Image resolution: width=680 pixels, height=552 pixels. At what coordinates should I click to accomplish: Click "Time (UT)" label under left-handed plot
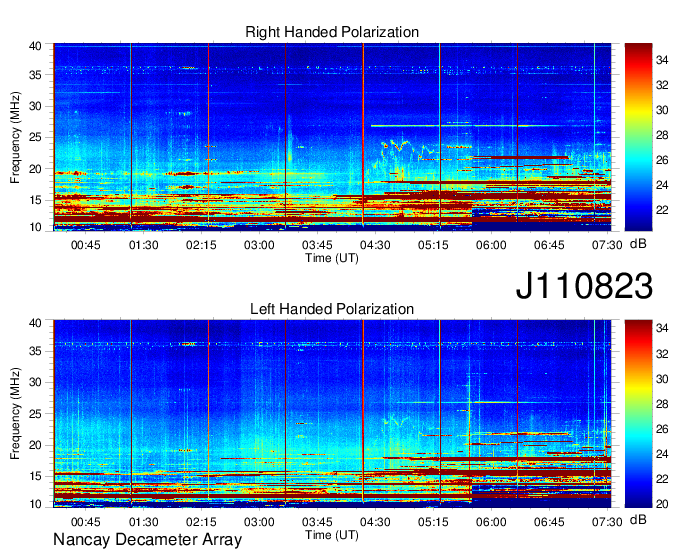[332, 535]
